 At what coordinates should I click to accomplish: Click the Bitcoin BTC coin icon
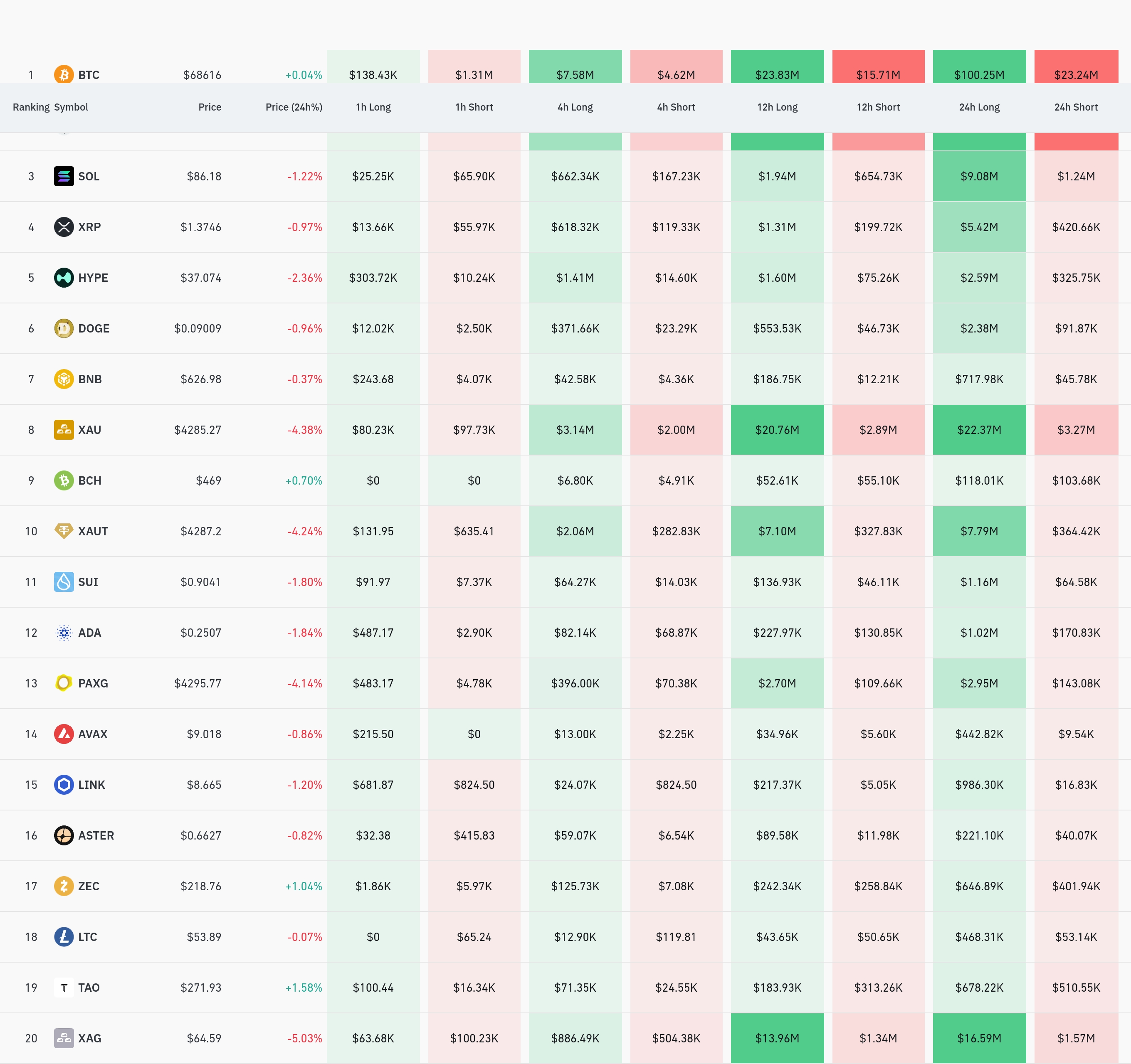tap(64, 74)
